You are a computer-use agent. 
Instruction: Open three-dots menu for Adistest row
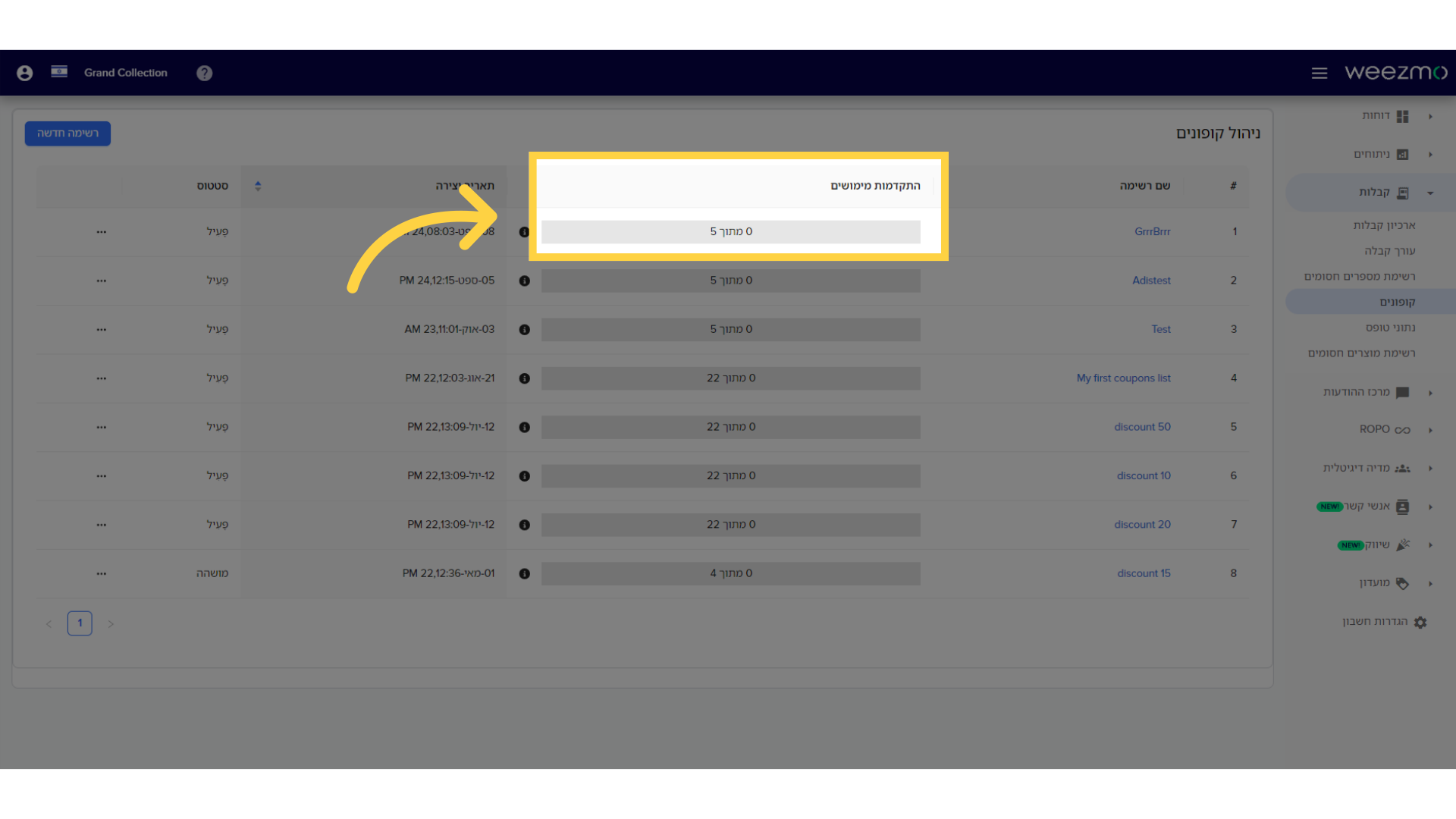[x=102, y=281]
